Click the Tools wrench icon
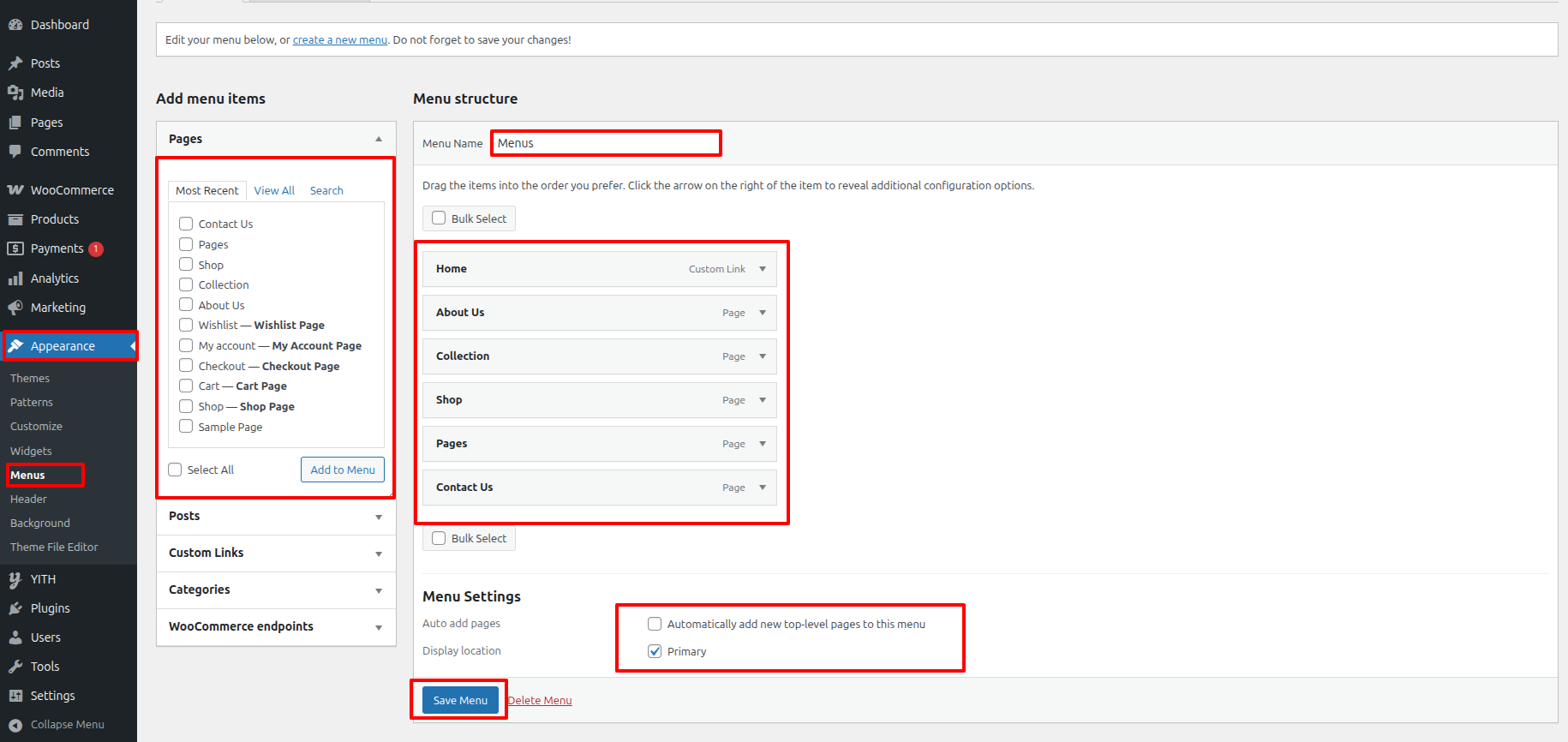 click(x=15, y=667)
